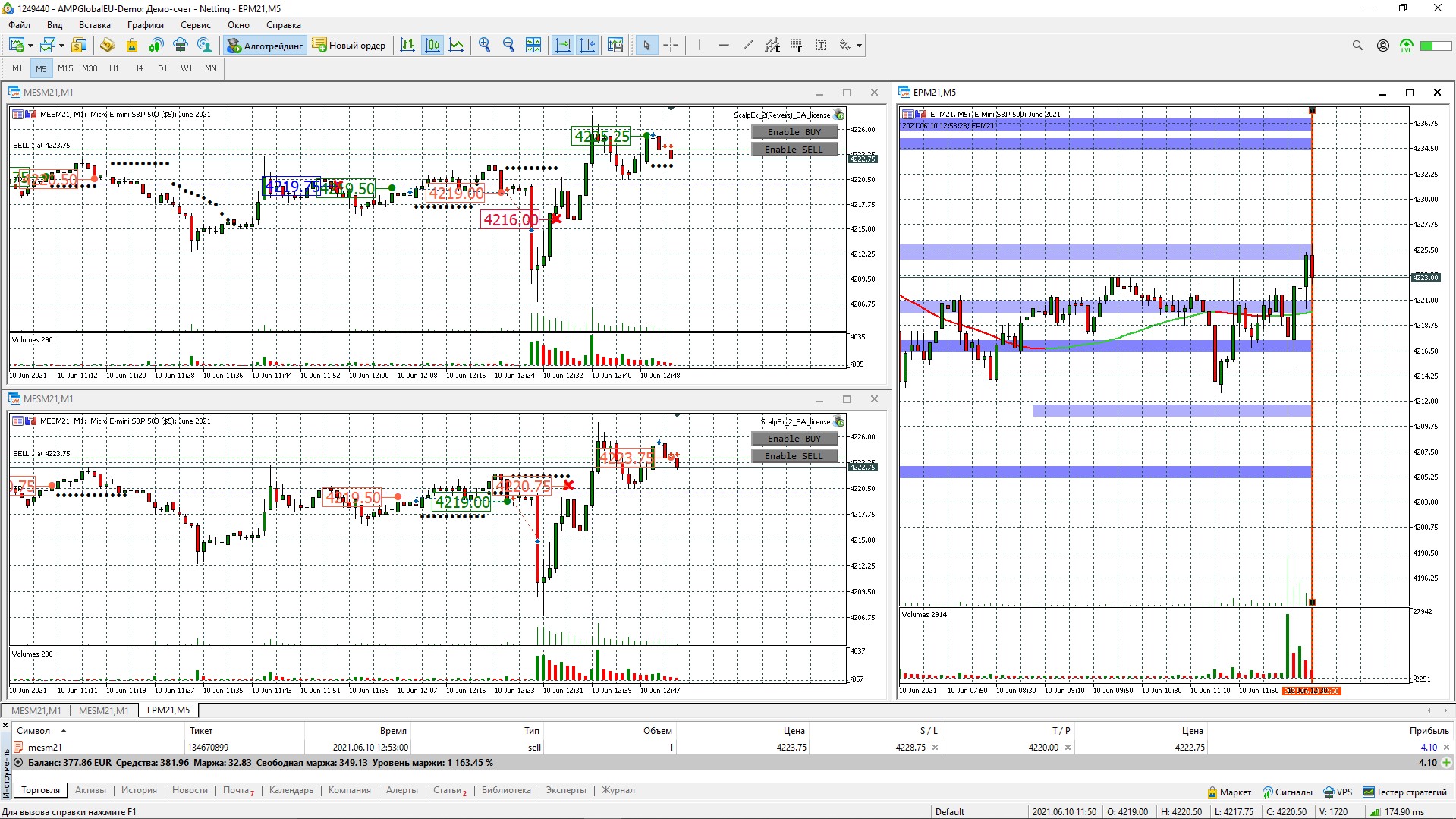The image size is (1456, 819).
Task: Remove the stop loss 4228.75 with its X
Action: [935, 748]
